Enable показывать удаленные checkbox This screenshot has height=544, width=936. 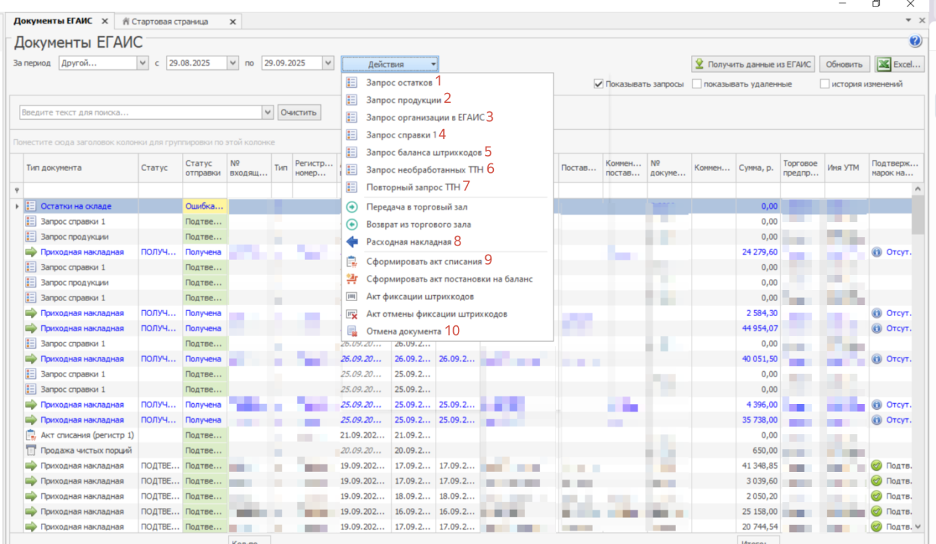(x=697, y=84)
